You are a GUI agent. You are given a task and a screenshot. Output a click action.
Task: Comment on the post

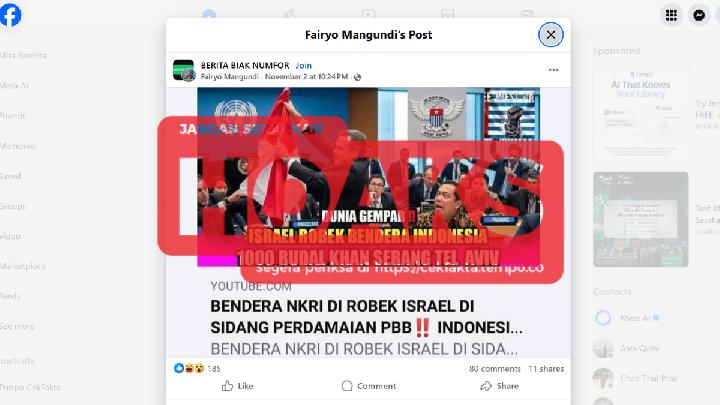click(369, 386)
